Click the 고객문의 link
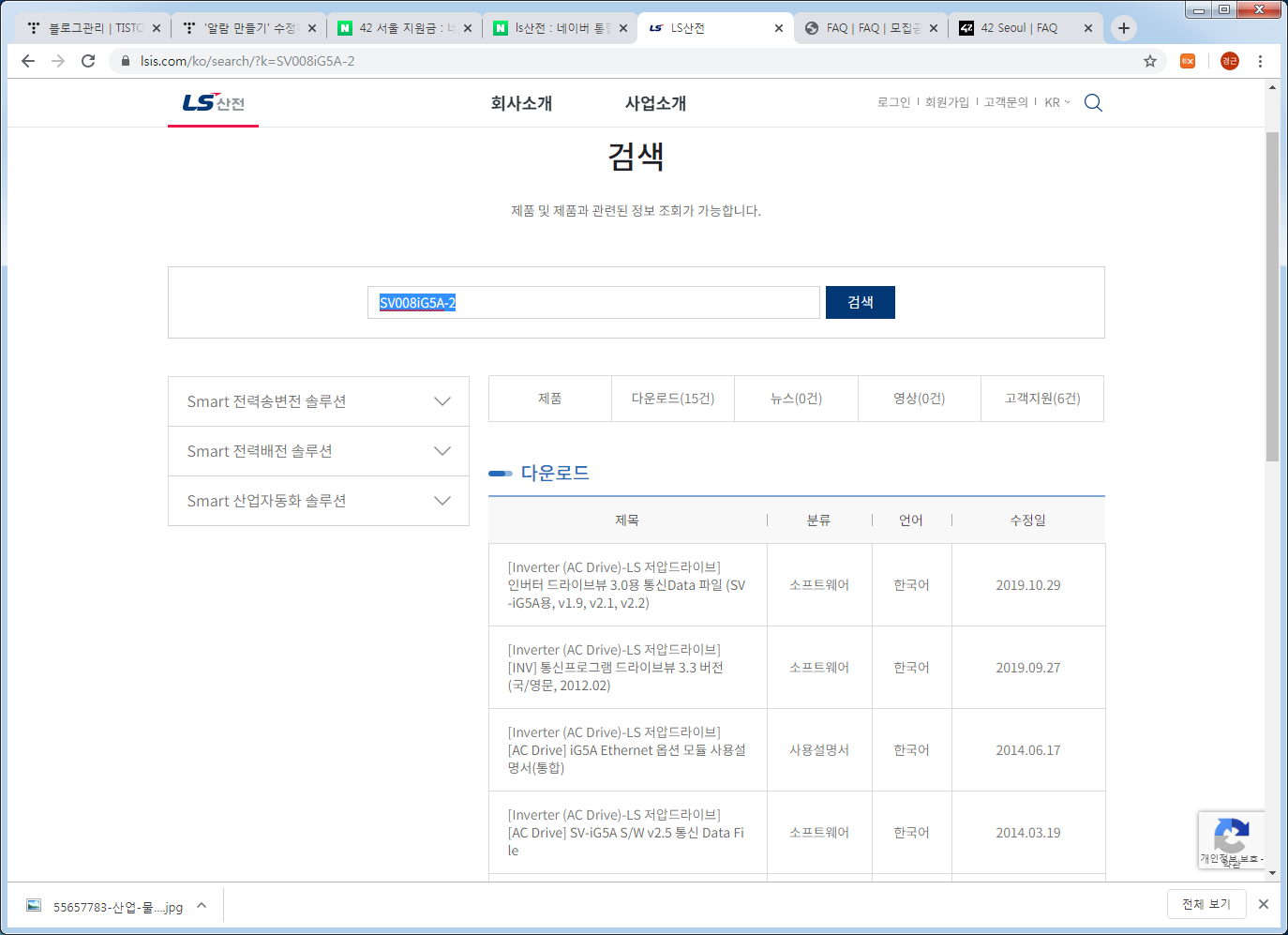The width and height of the screenshot is (1288, 935). (1006, 102)
